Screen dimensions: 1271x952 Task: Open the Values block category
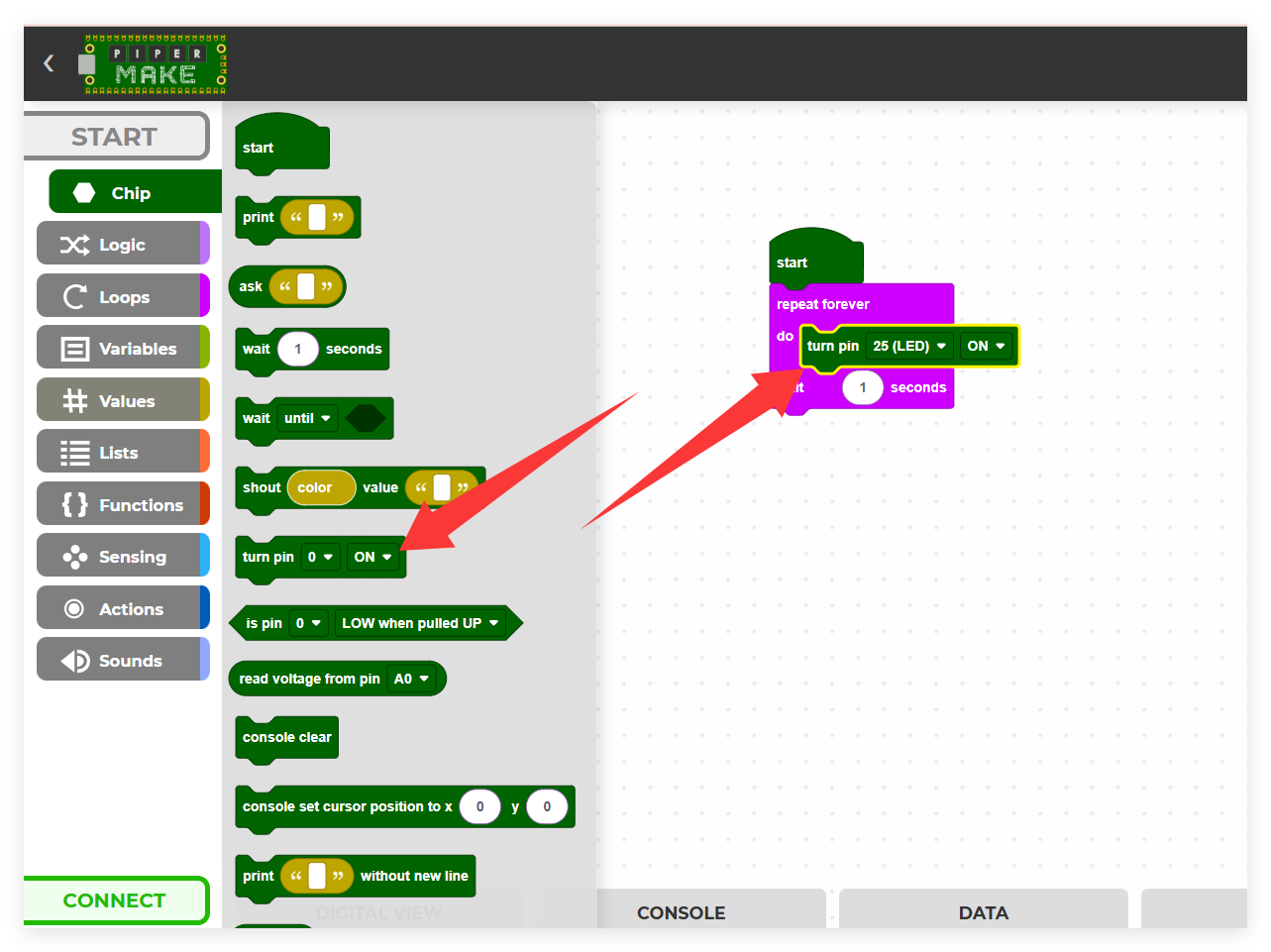coord(123,399)
